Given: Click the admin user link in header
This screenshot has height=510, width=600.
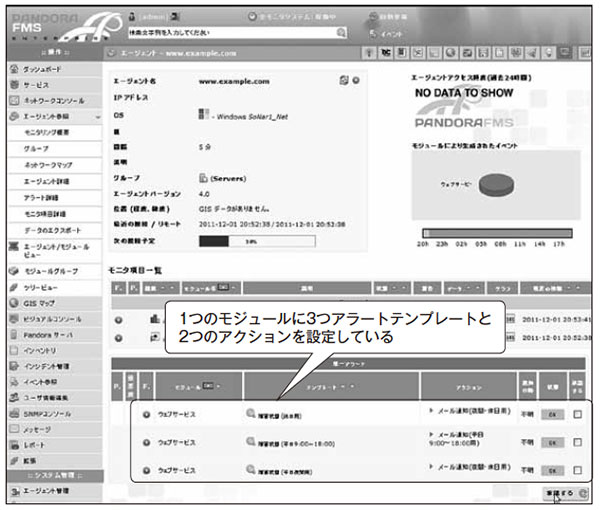Looking at the screenshot, I should click(153, 17).
